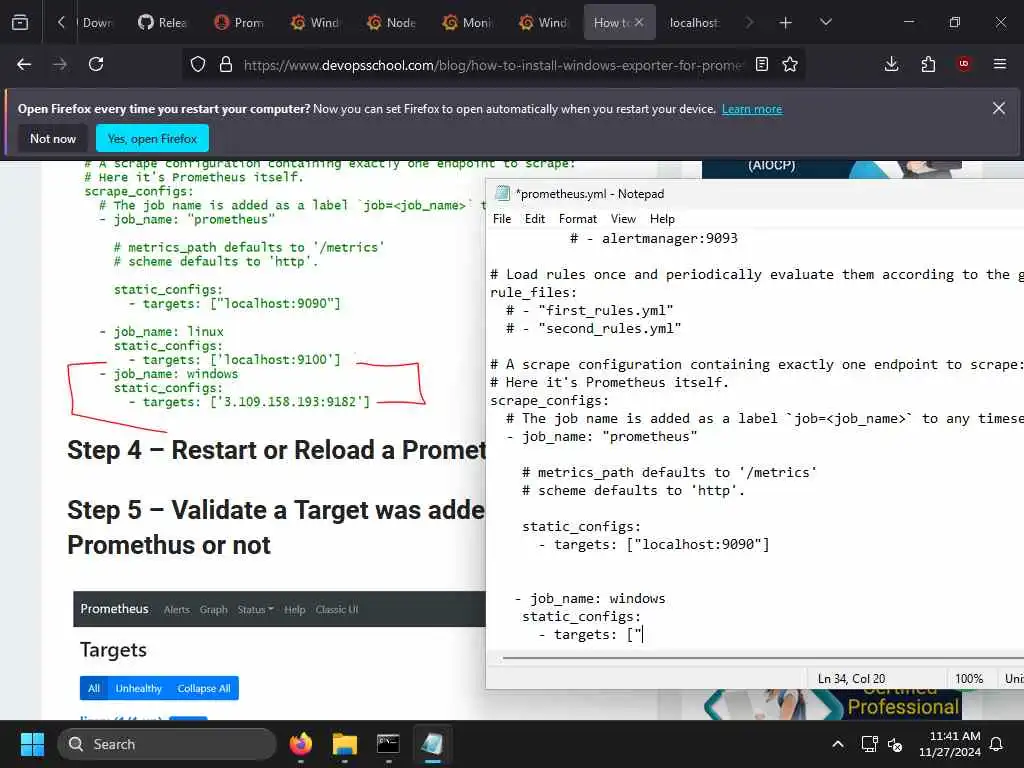Open the Notepad Edit menu
The height and width of the screenshot is (768, 1024).
point(535,219)
